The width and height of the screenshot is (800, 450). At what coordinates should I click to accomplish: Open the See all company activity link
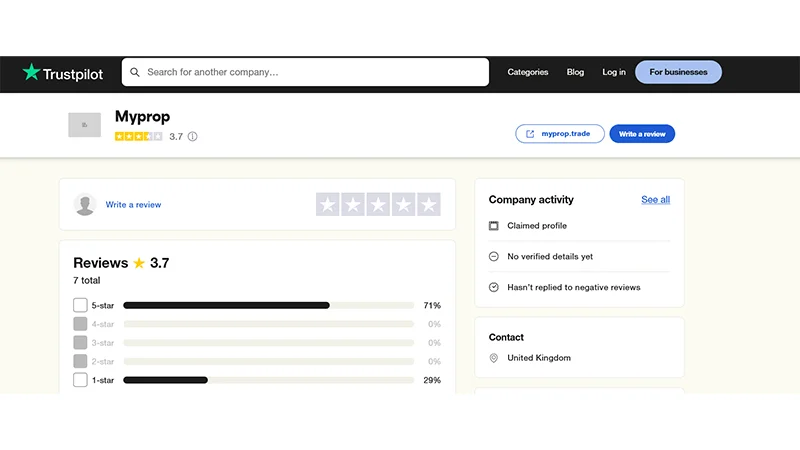tap(655, 200)
